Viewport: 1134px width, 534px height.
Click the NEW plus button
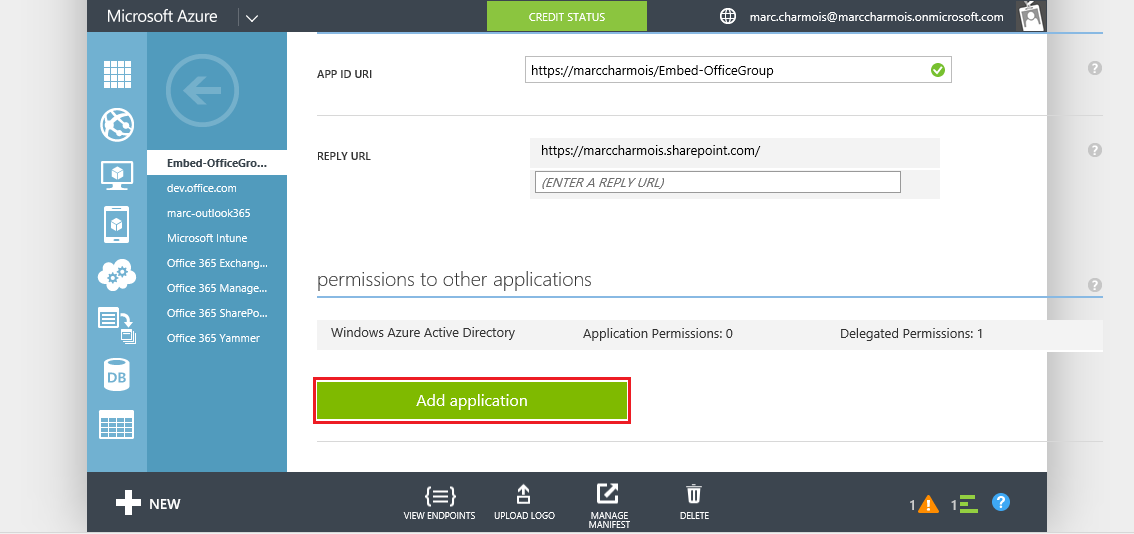[x=148, y=504]
